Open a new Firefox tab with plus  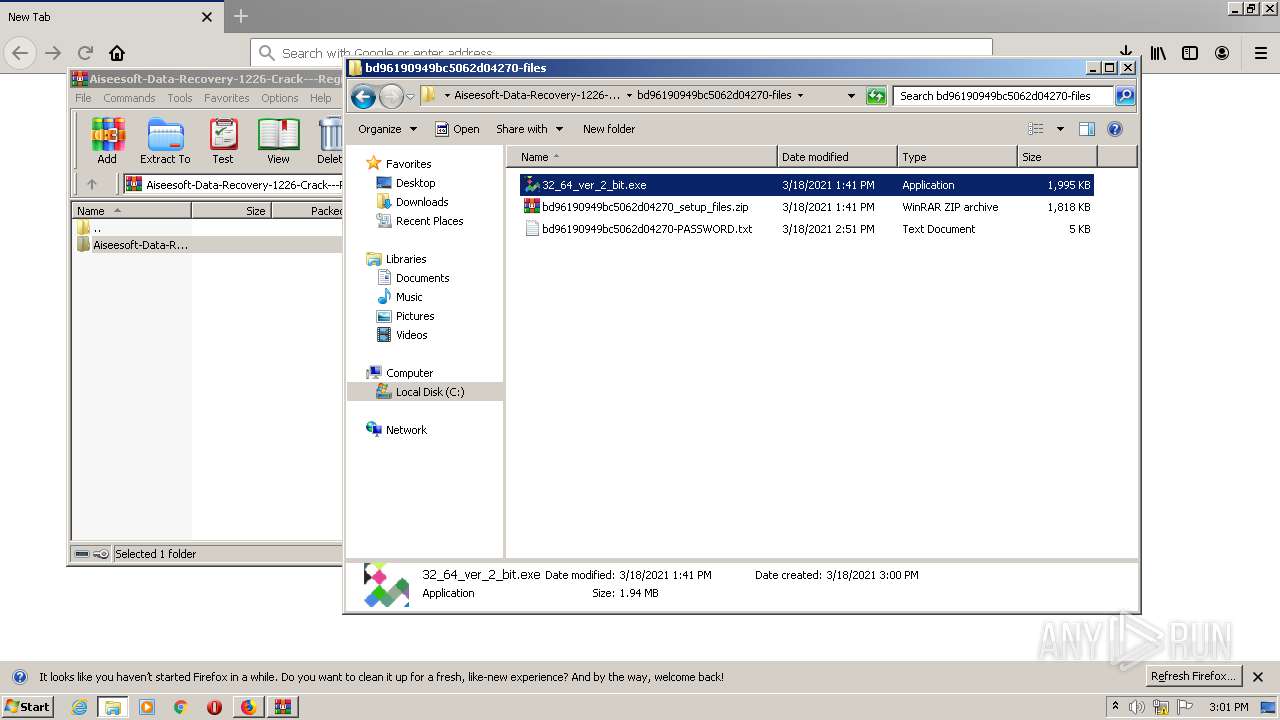[x=241, y=16]
